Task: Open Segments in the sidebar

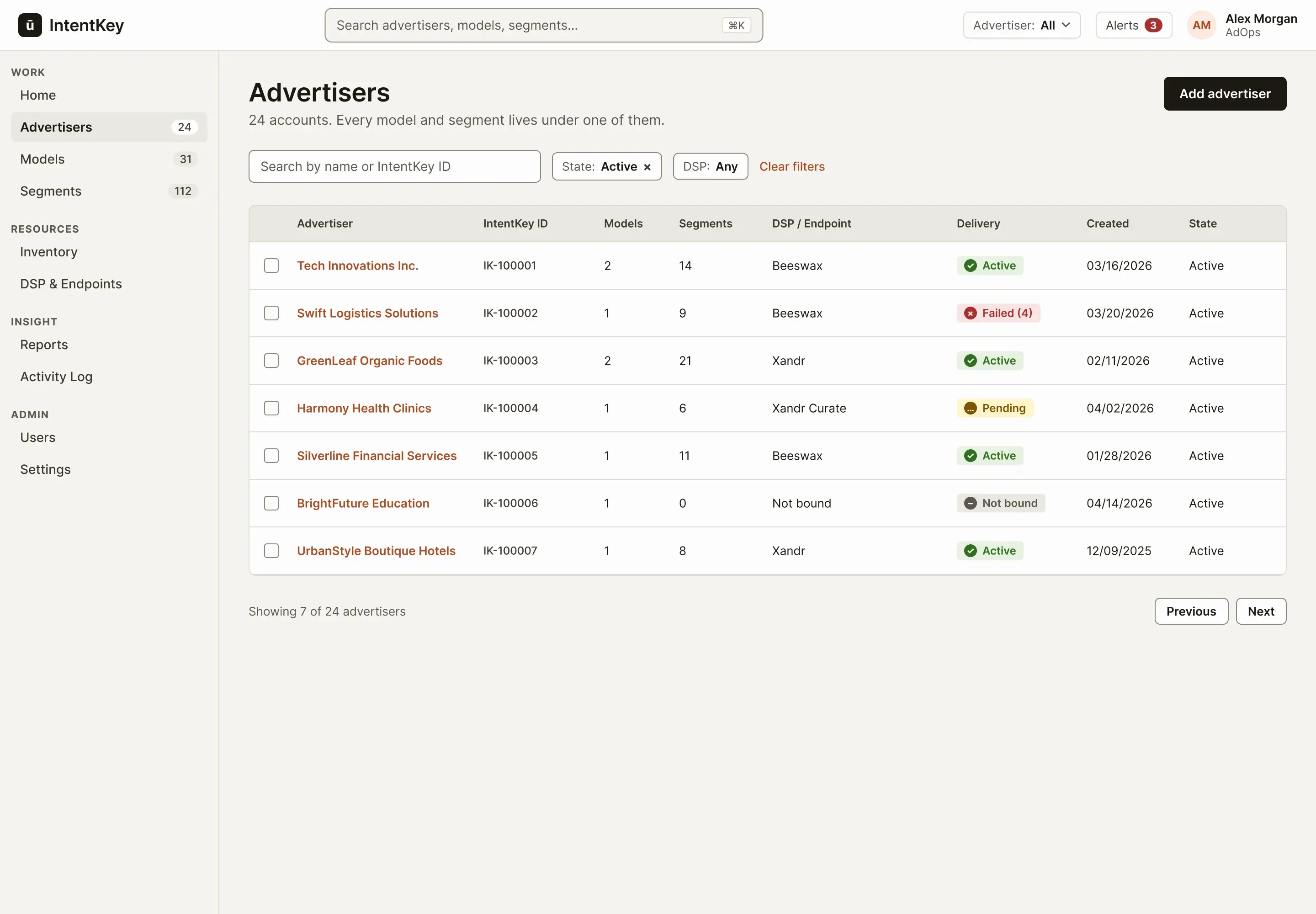Action: click(x=109, y=191)
